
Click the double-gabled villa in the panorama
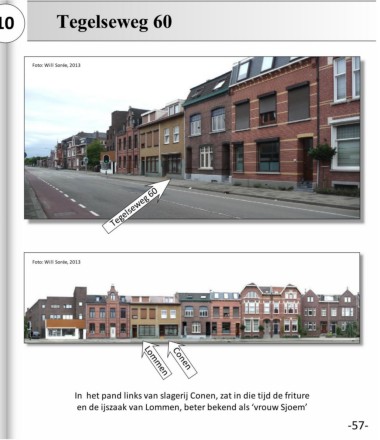click(x=271, y=310)
